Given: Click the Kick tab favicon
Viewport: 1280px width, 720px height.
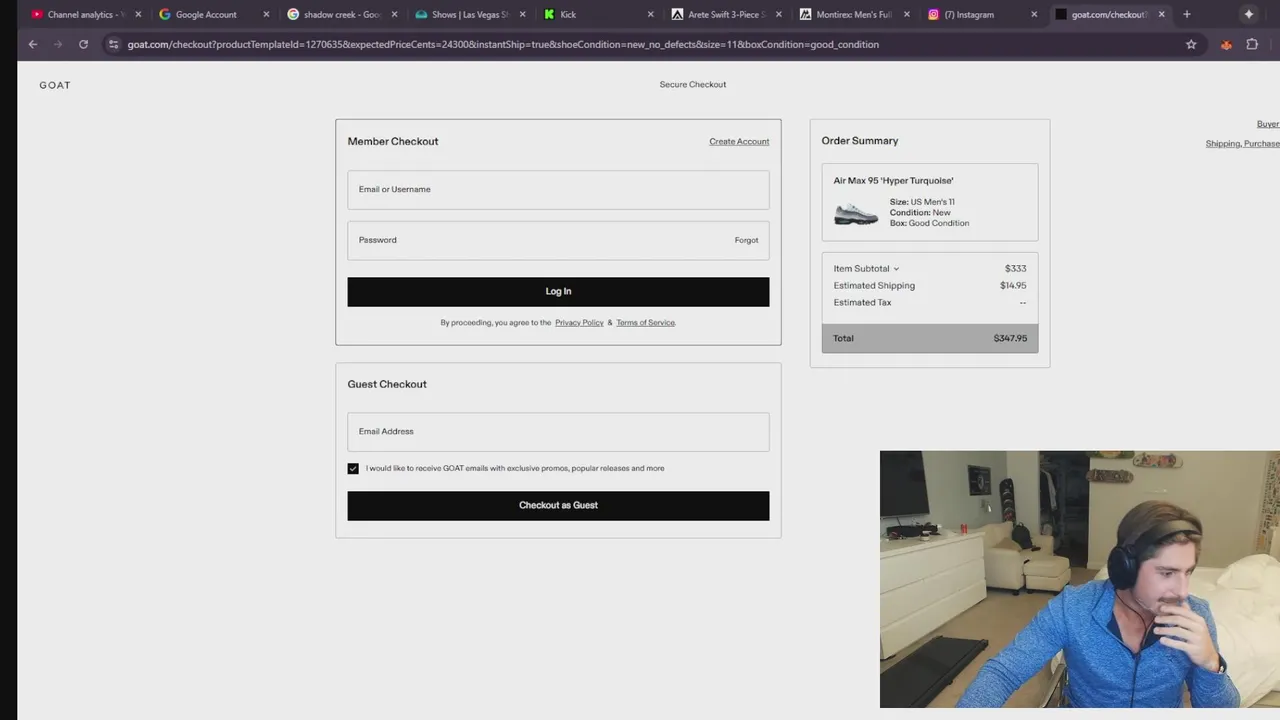Looking at the screenshot, I should coord(549,14).
